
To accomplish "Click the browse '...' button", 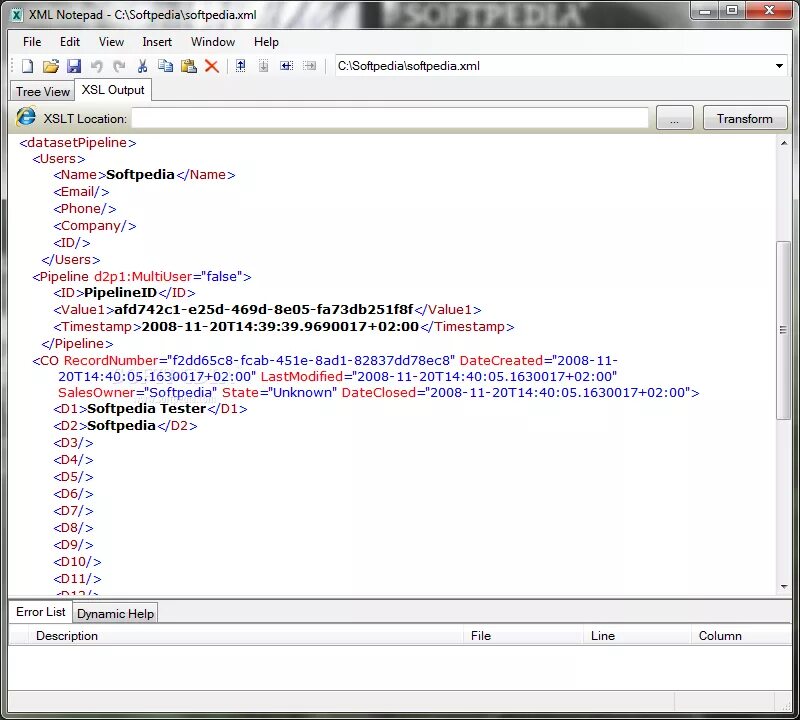I will [x=674, y=118].
